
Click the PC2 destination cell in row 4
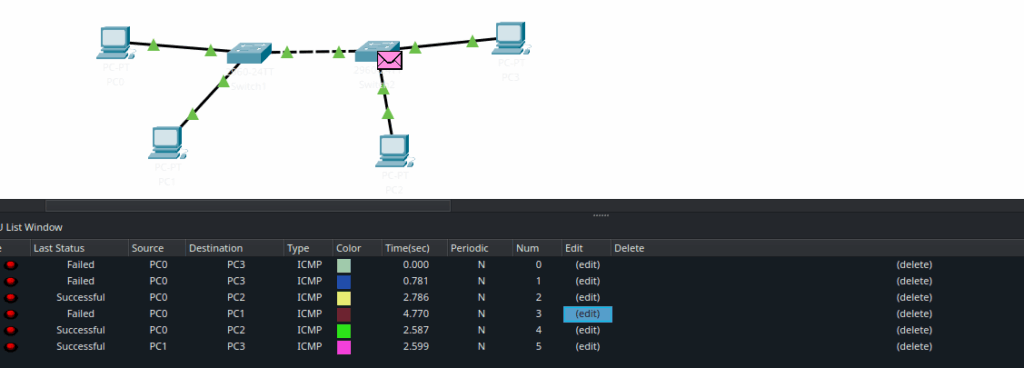point(236,330)
